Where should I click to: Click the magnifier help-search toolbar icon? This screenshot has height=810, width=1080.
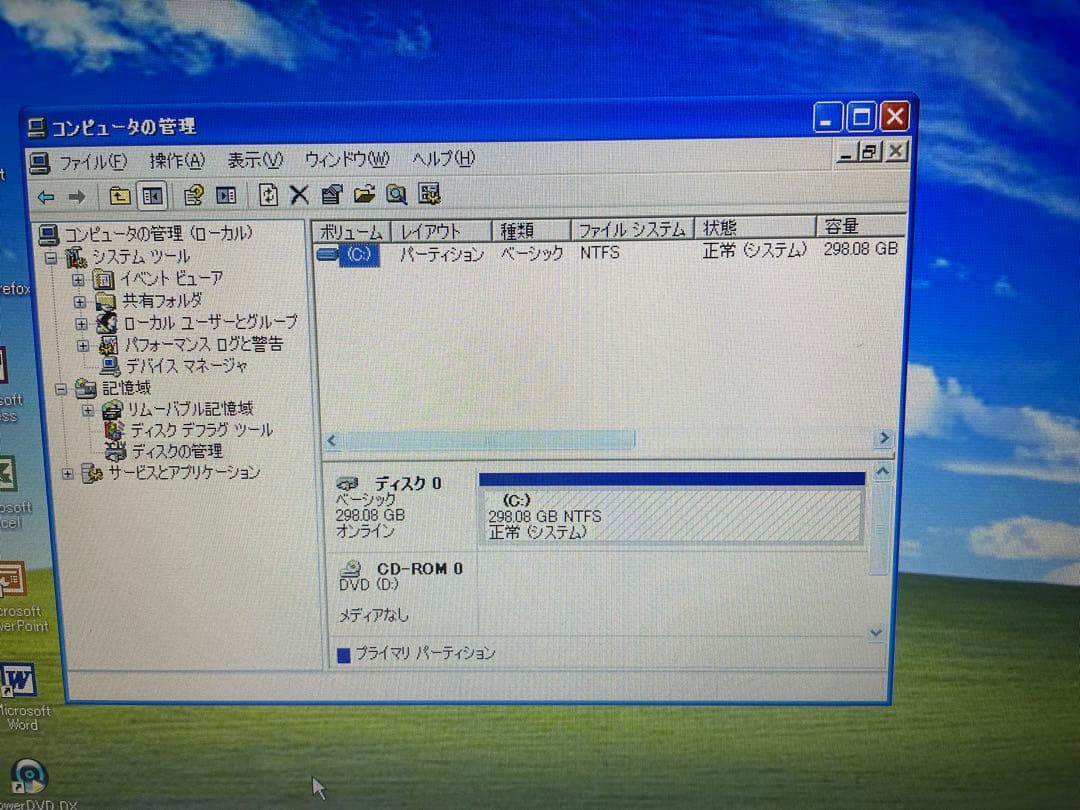[398, 194]
